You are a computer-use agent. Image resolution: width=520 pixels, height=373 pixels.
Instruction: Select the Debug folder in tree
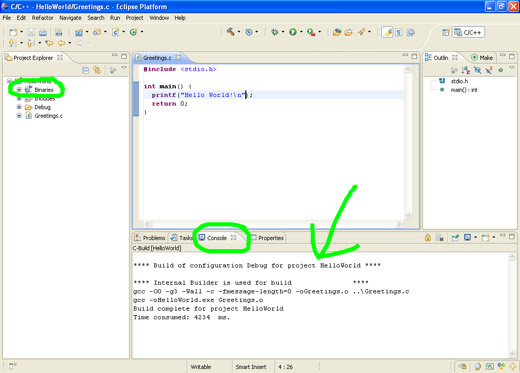(x=42, y=107)
